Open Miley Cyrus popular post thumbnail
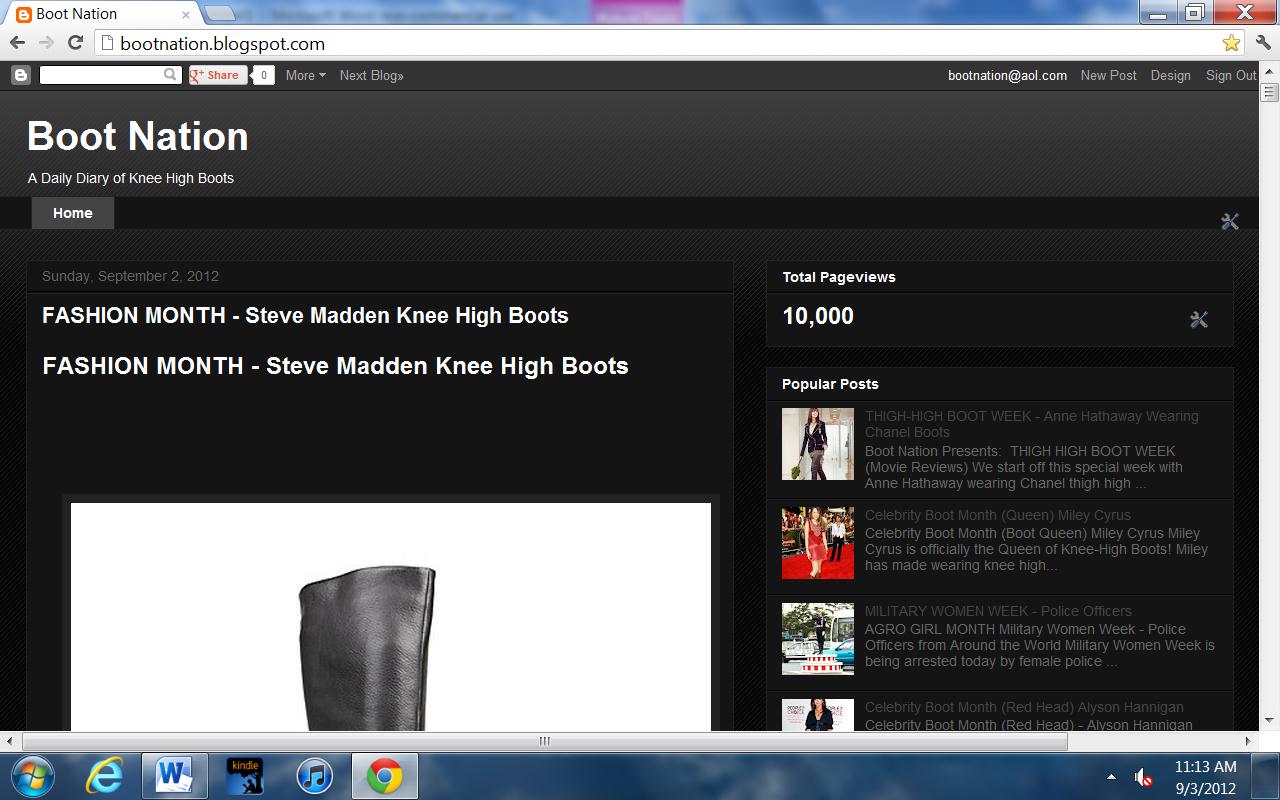The image size is (1280, 800). pyautogui.click(x=818, y=543)
